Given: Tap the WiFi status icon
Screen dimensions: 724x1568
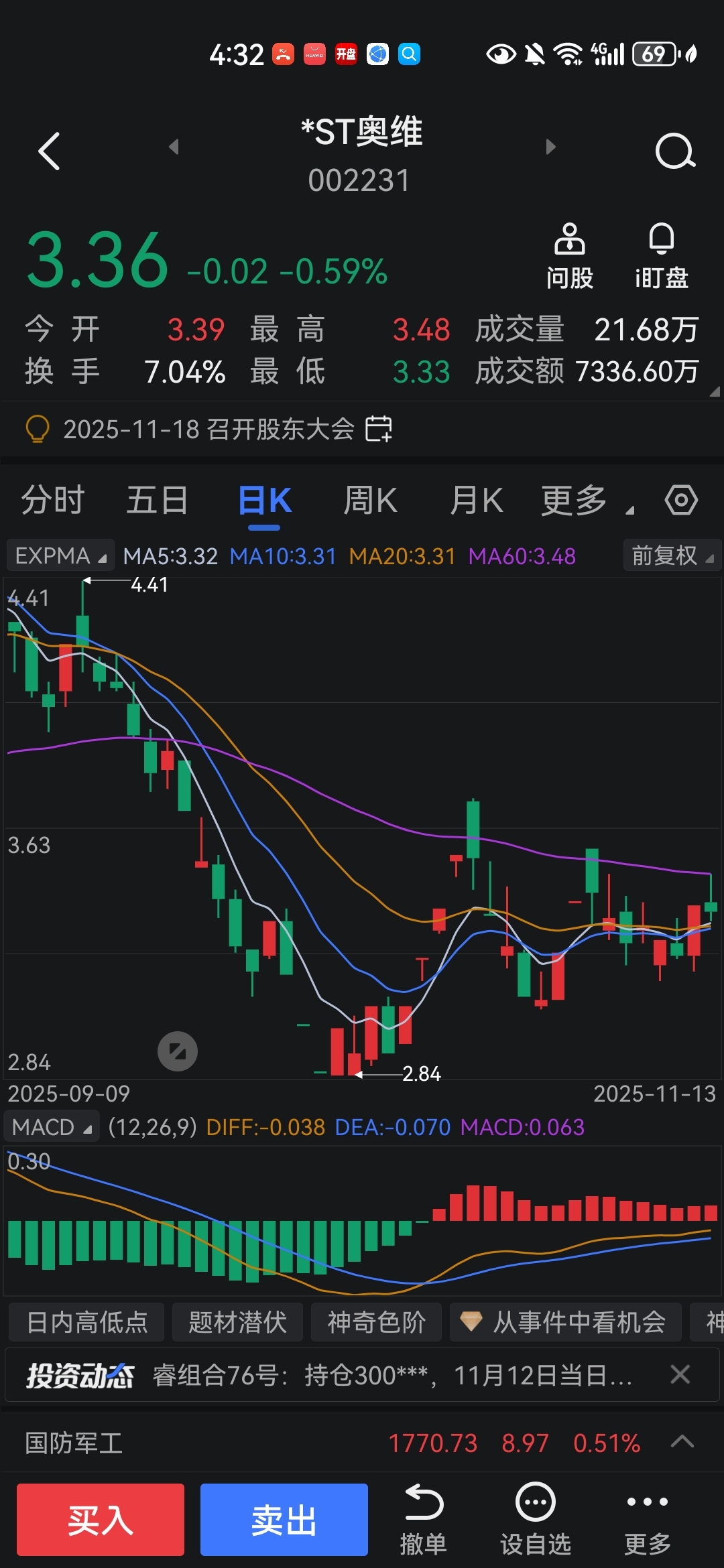Looking at the screenshot, I should (568, 54).
